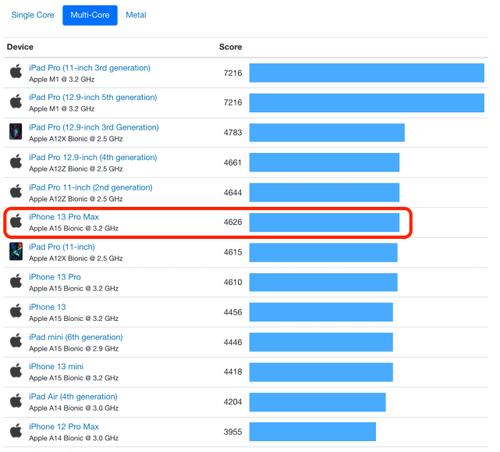Click the score bar for 4783

point(327,132)
